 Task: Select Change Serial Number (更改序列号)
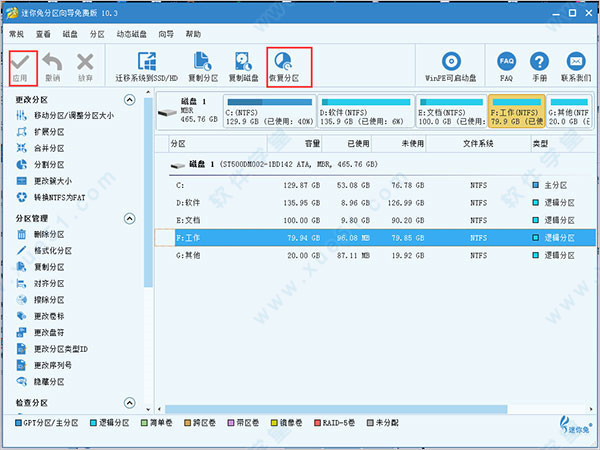point(44,365)
